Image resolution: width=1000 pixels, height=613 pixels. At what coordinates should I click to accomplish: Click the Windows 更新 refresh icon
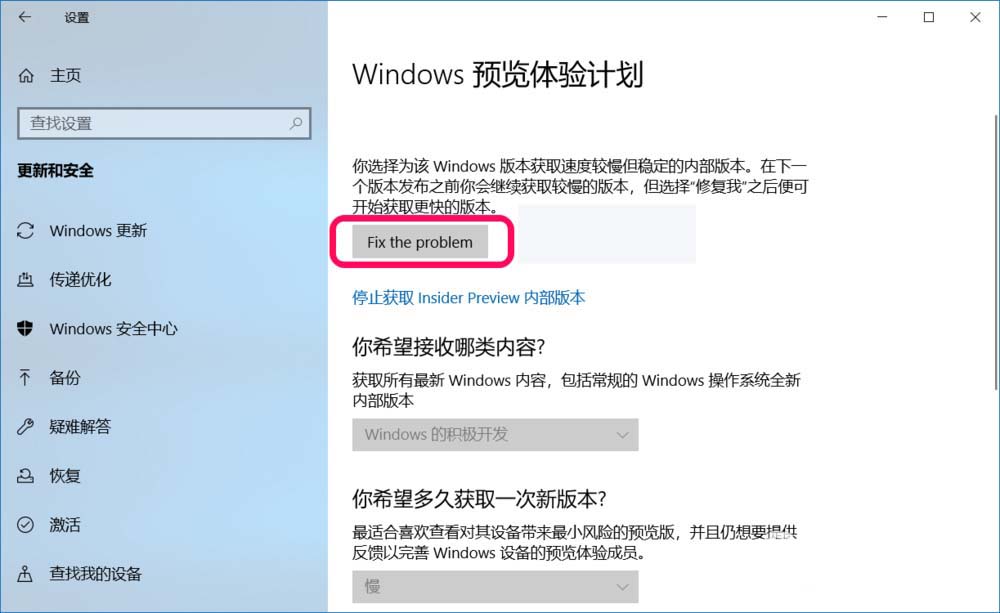coord(26,230)
